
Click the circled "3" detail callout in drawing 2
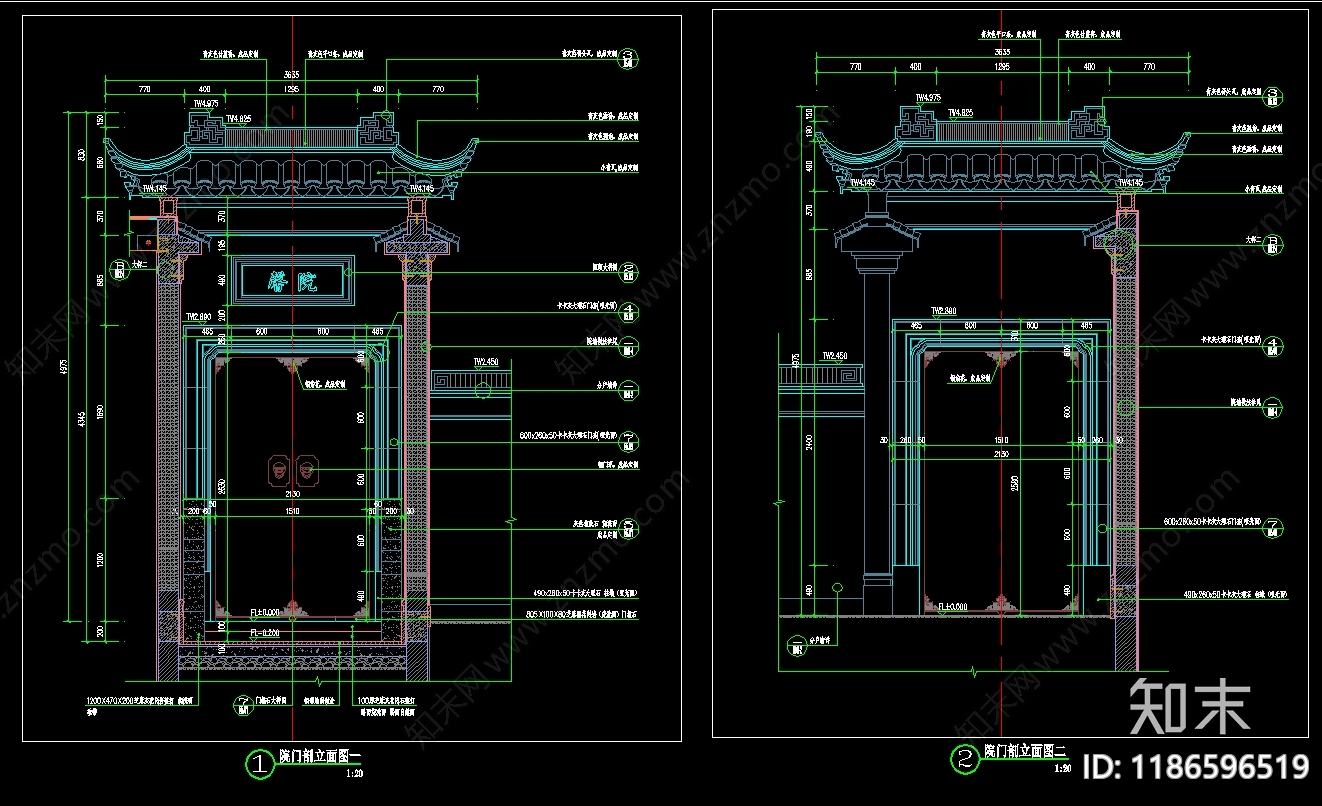pyautogui.click(x=1273, y=96)
